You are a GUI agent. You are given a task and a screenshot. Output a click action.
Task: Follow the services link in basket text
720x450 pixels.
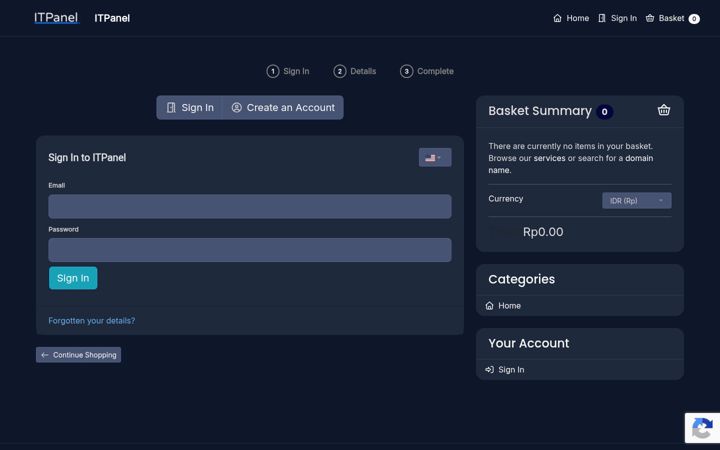coord(549,158)
